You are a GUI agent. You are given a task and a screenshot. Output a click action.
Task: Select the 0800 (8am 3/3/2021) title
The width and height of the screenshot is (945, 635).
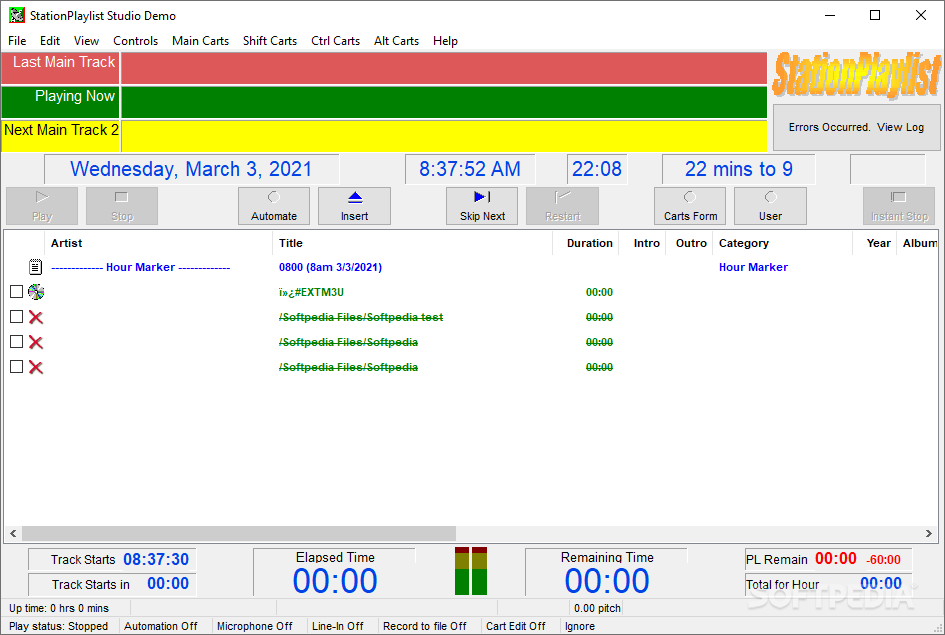point(330,267)
